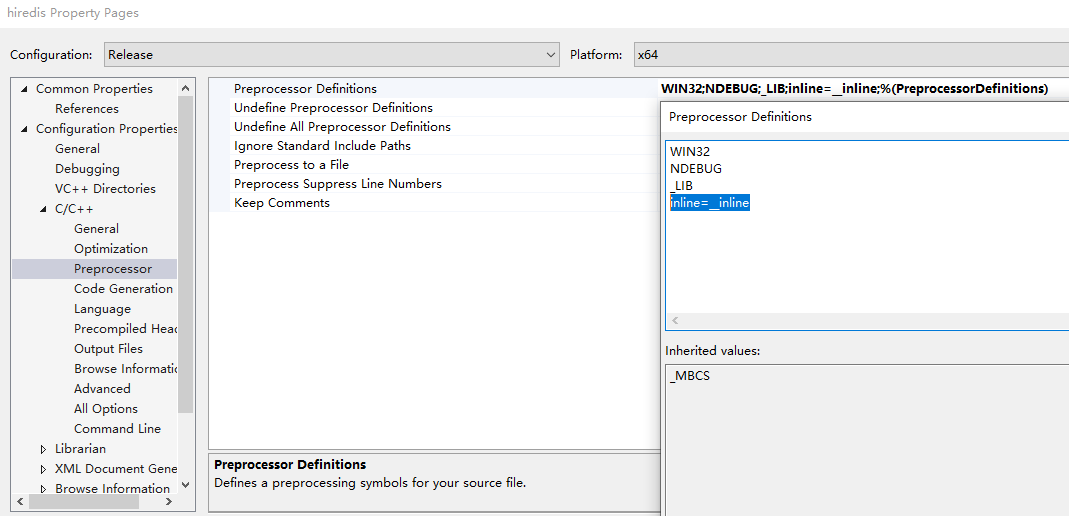Viewport: 1069px width, 516px height.
Task: Expand the Browse Information node at bottom of tree
Action: 44,489
